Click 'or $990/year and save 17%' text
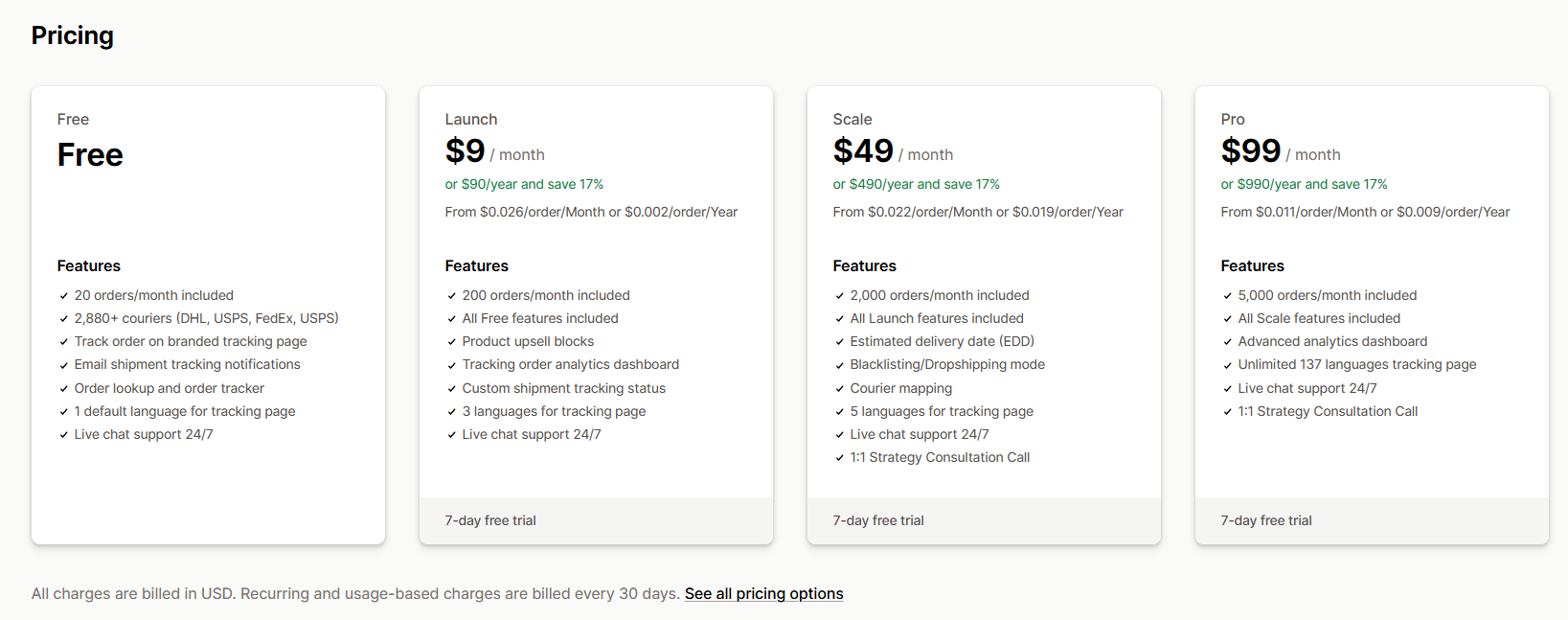Screen dimensions: 1568x620 coord(1304,184)
